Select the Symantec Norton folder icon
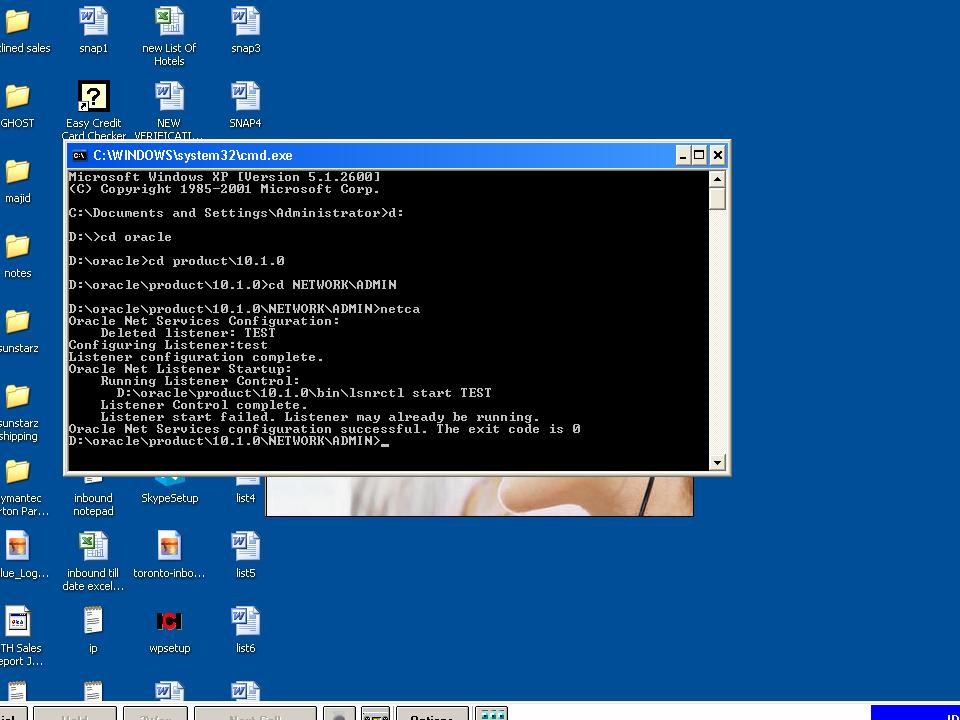 click(x=17, y=471)
